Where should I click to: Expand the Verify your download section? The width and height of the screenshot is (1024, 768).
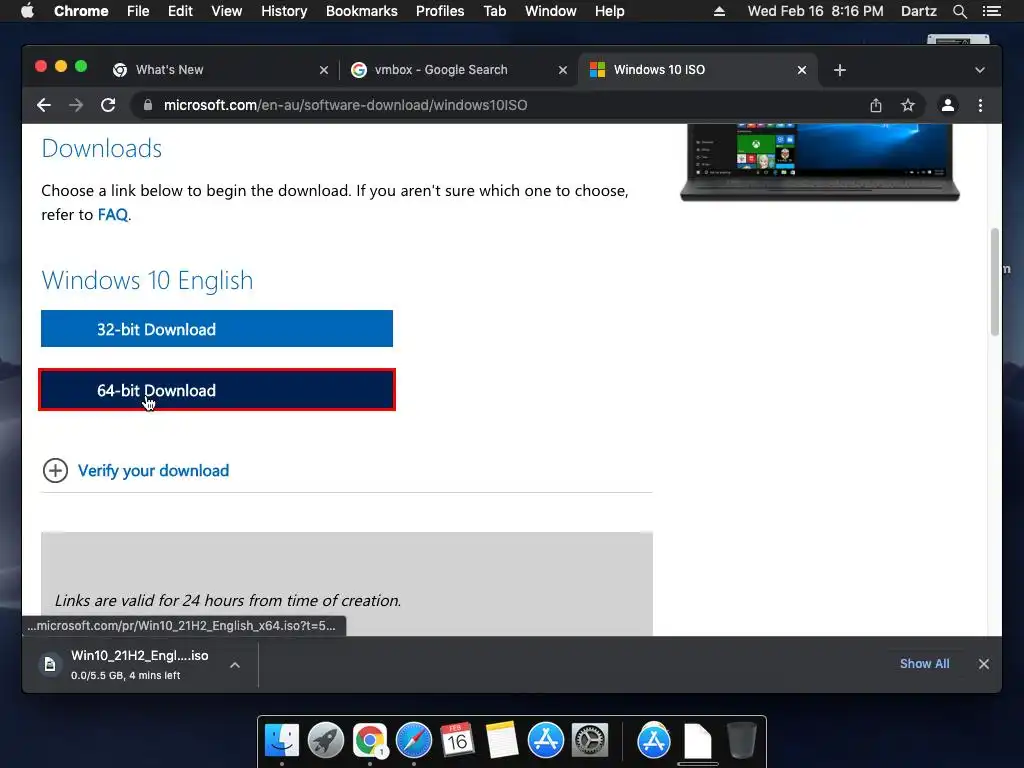[x=136, y=470]
